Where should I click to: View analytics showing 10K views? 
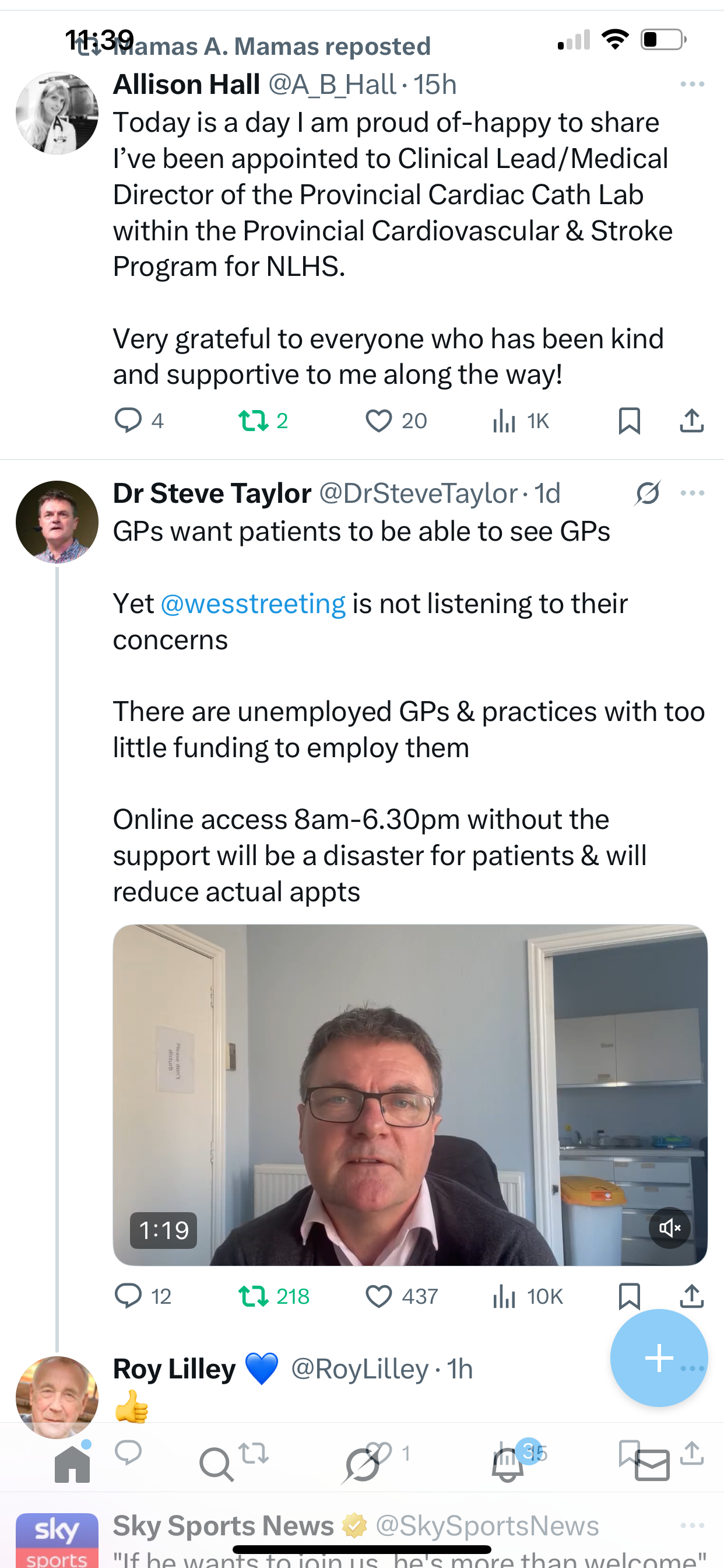coord(528,1297)
